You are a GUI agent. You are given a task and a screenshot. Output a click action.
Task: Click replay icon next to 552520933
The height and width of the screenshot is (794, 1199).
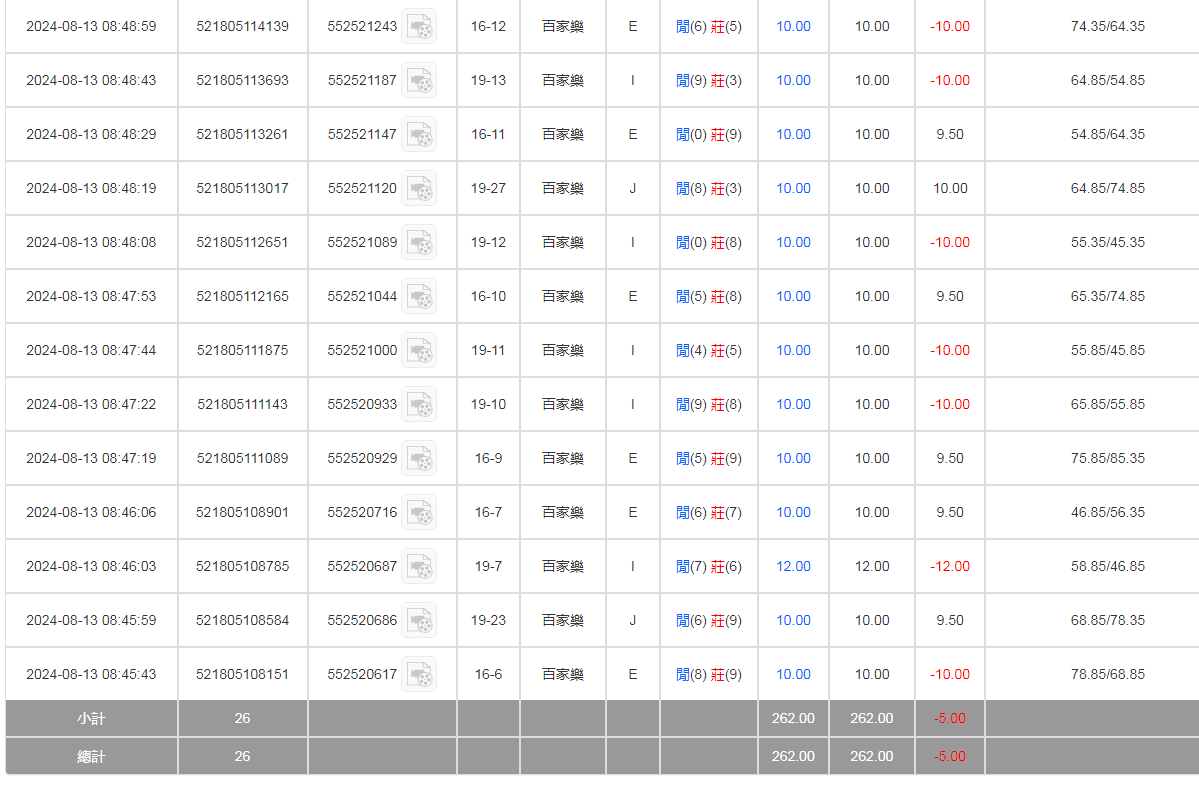click(419, 405)
